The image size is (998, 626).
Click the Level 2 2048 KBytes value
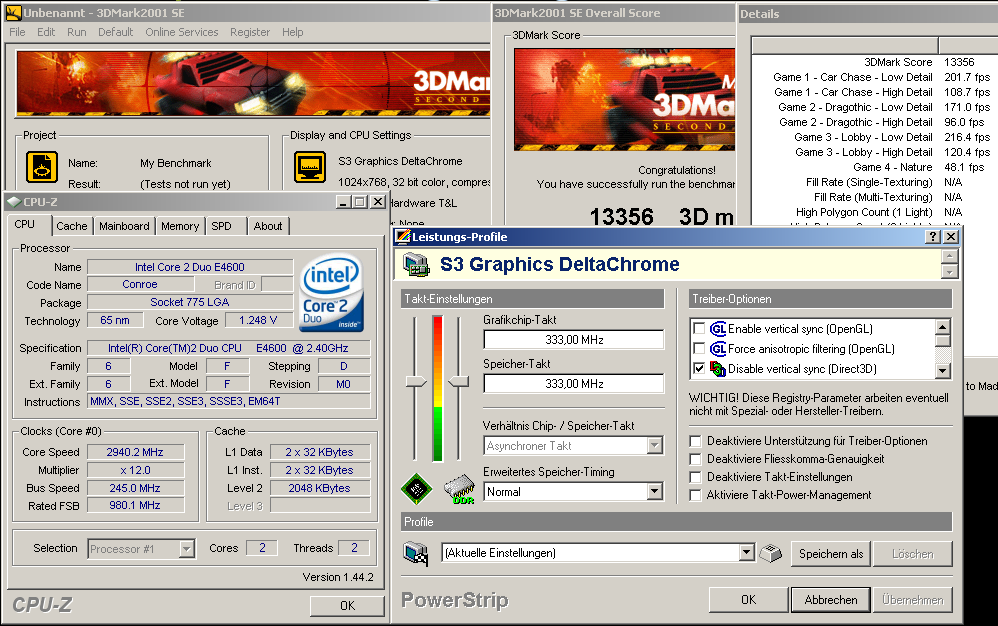coord(320,488)
